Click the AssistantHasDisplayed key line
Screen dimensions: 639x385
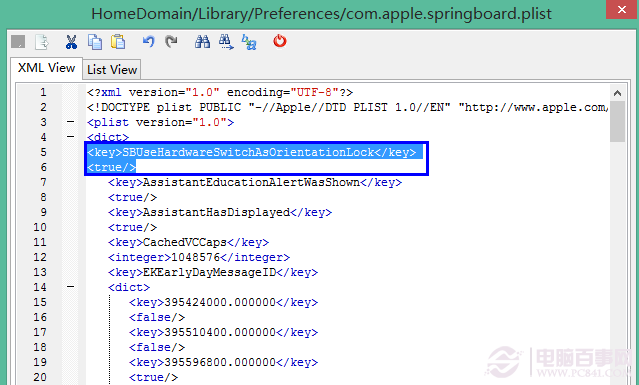point(220,212)
